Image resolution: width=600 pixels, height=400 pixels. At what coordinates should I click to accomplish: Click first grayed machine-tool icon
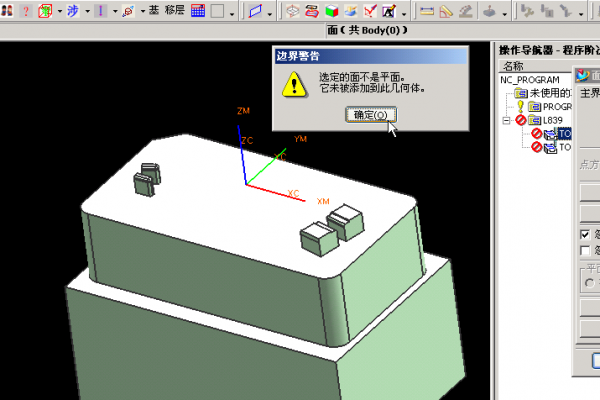click(x=527, y=11)
